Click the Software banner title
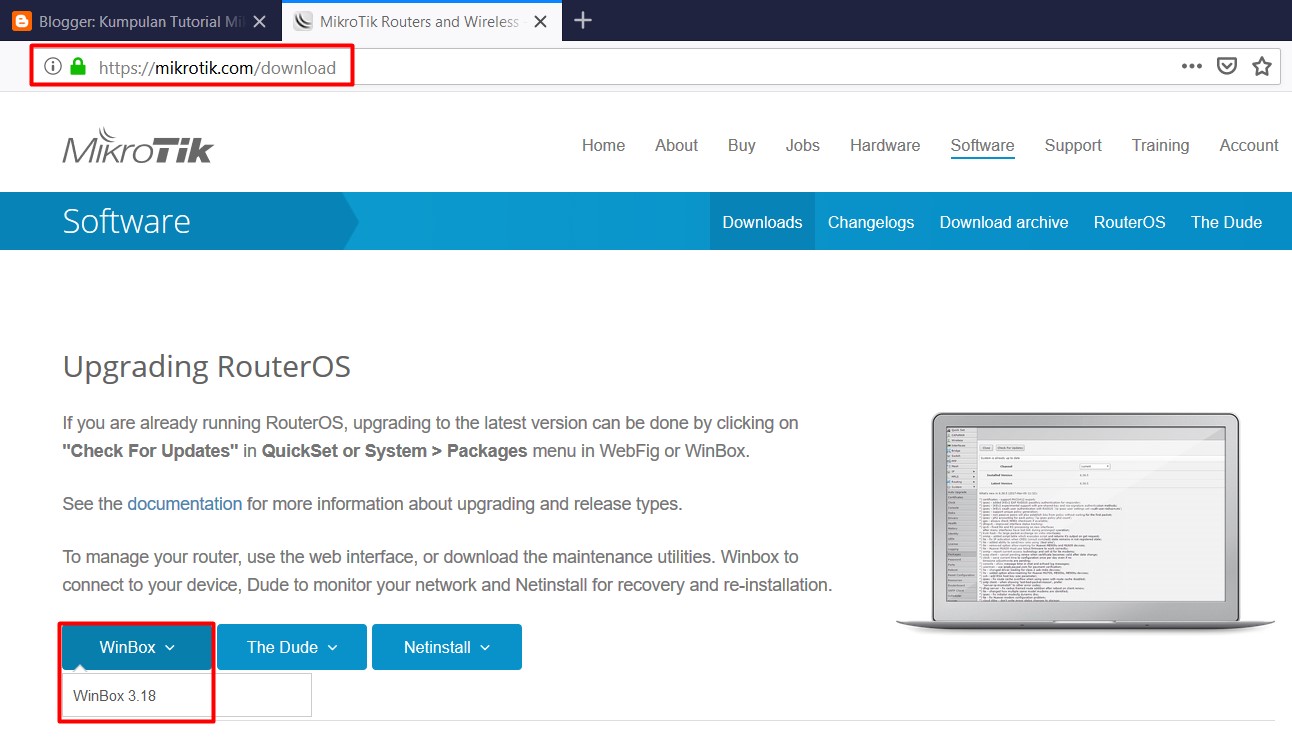Screen dimensions: 1292x741 126,221
